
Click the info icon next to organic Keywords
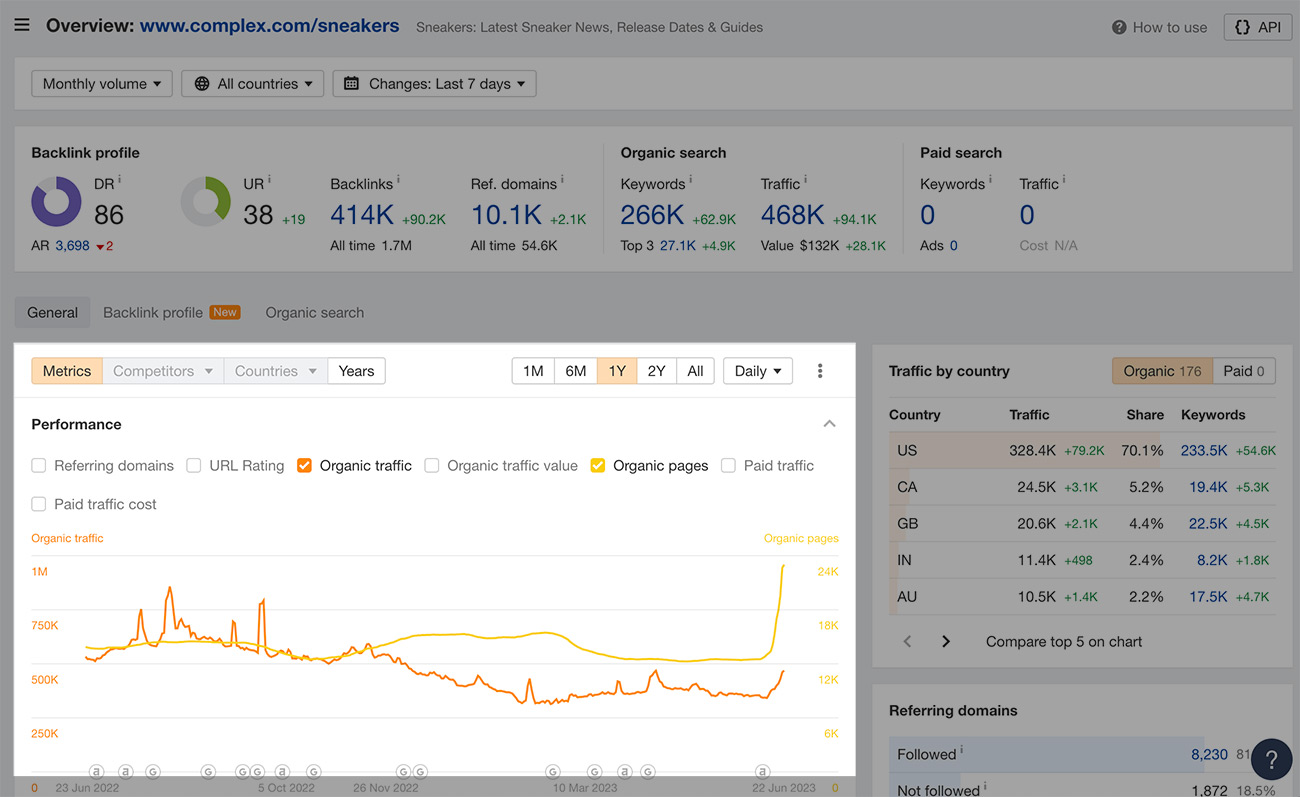(x=690, y=180)
